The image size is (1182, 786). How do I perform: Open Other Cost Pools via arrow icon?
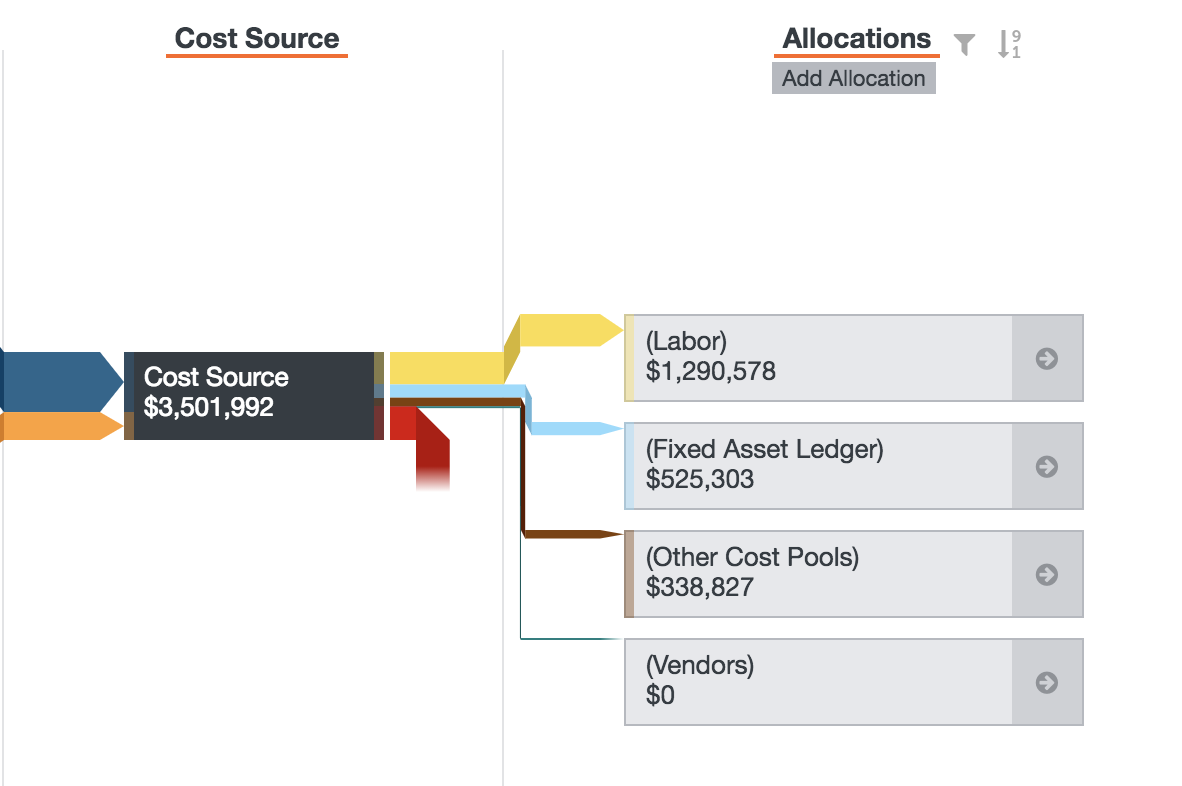(x=1046, y=574)
